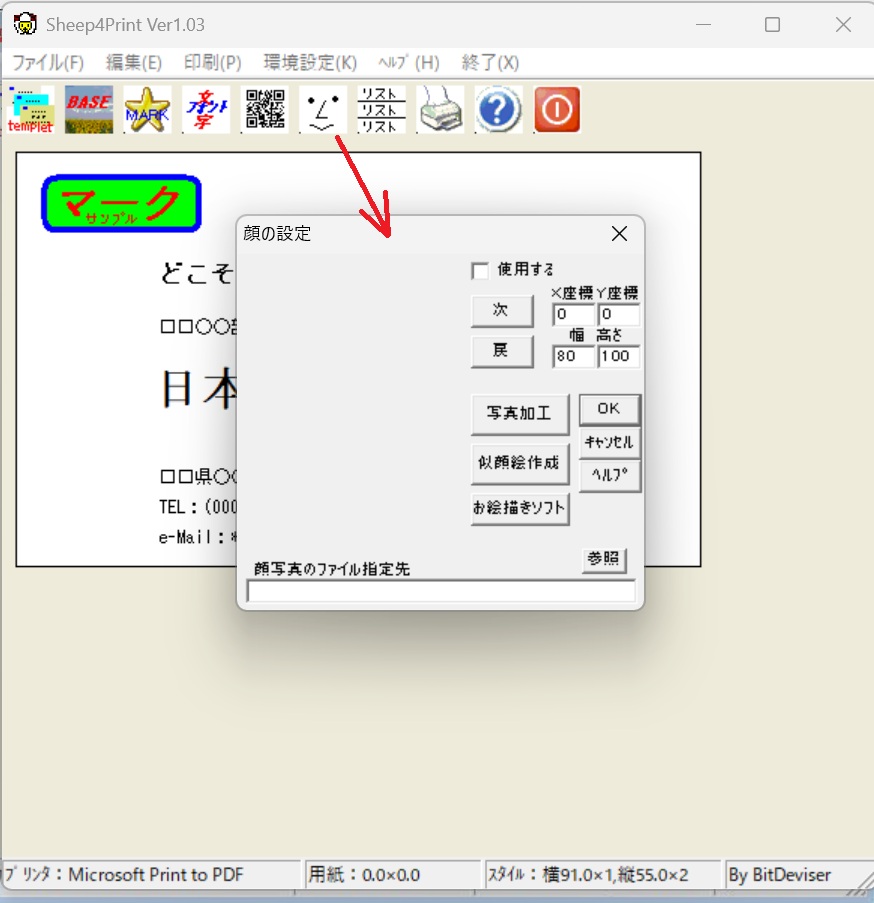Image resolution: width=874 pixels, height=903 pixels.
Task: Open the 環境設定(K) menu
Action: tap(310, 62)
